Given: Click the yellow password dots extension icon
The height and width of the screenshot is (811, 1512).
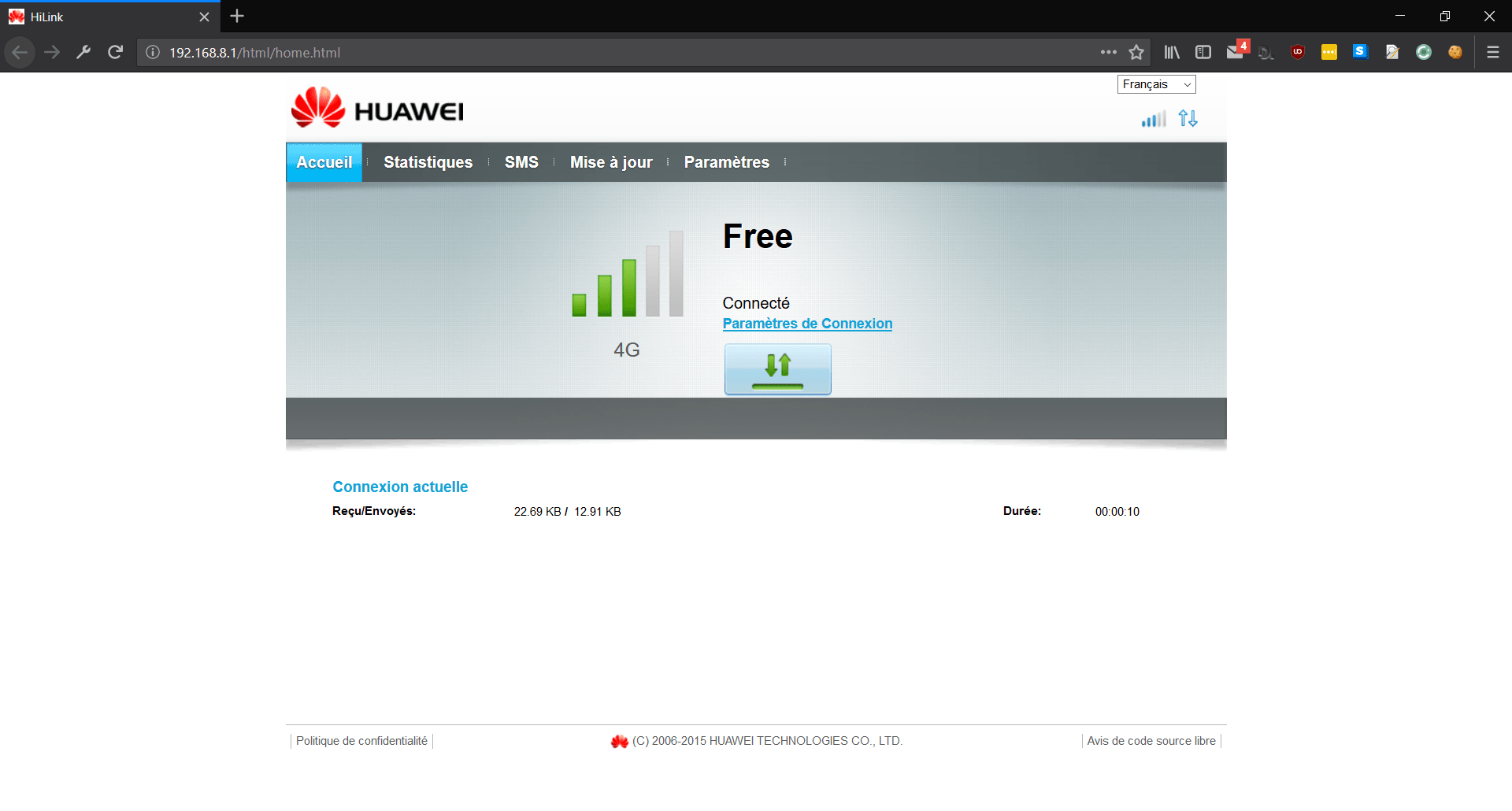Looking at the screenshot, I should [x=1329, y=53].
